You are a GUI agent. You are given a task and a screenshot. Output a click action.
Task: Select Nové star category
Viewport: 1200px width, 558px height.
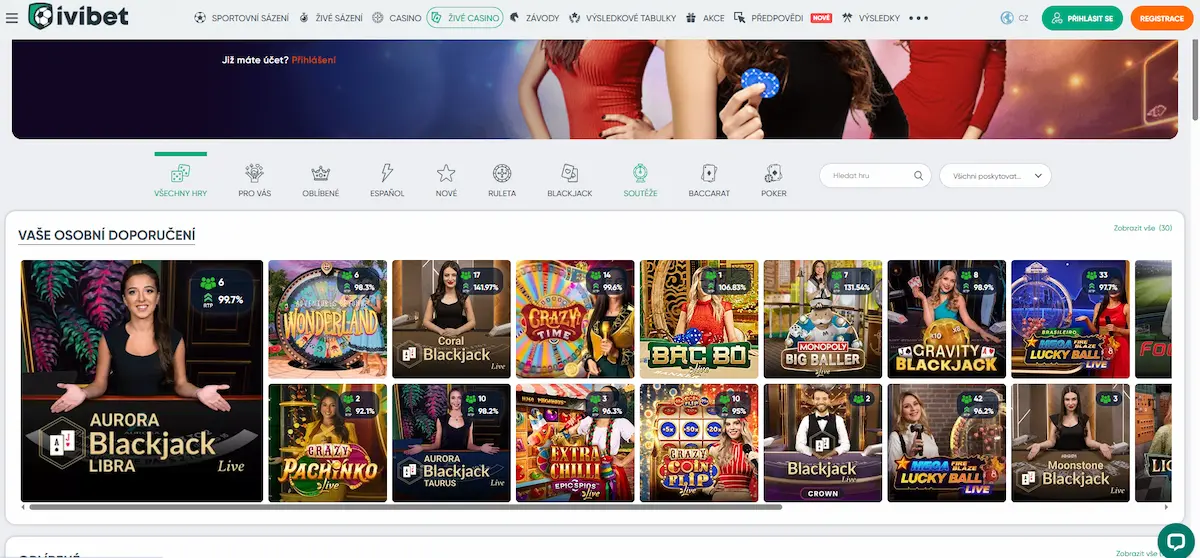[446, 180]
